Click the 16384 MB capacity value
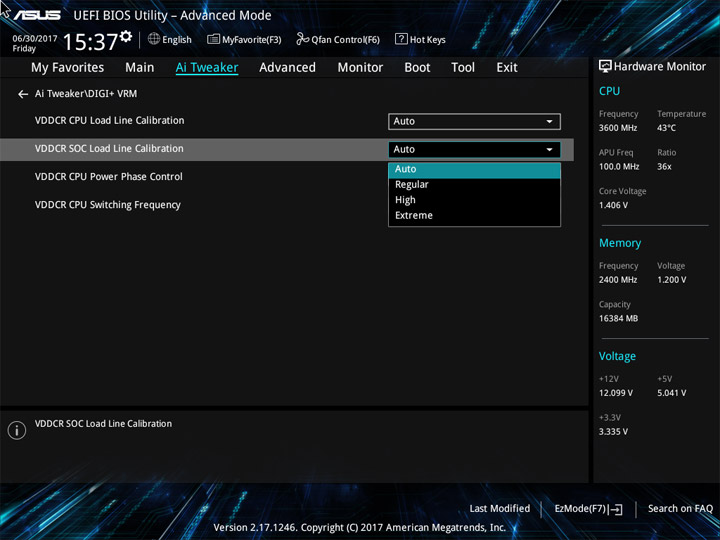720x540 pixels. tap(619, 318)
